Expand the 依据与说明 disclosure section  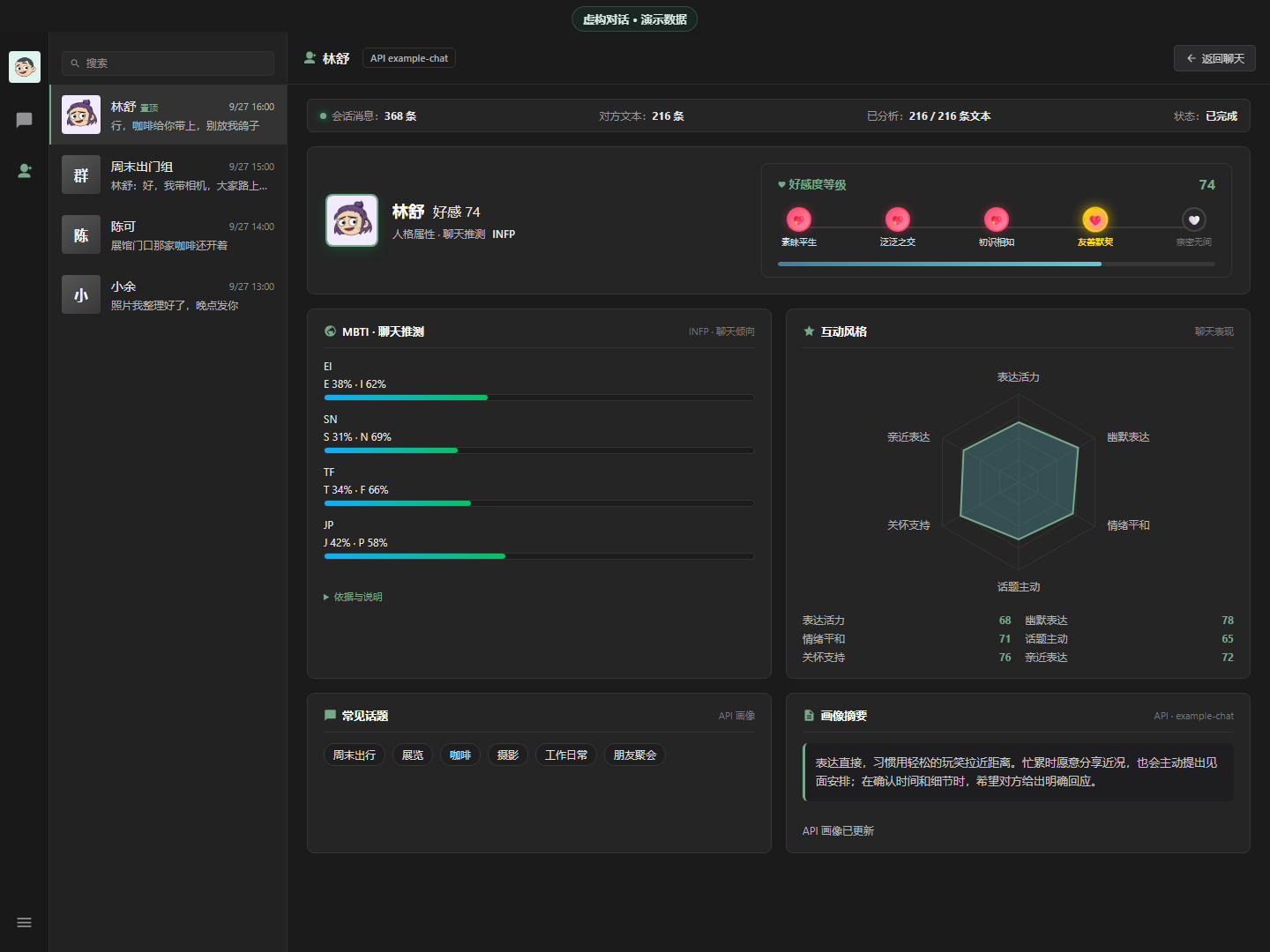click(x=353, y=597)
